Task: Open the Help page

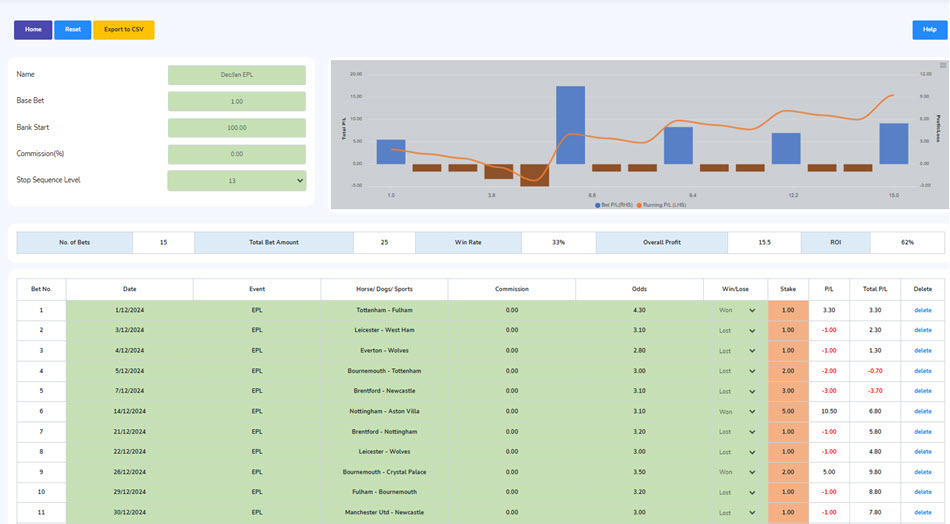Action: pos(929,30)
